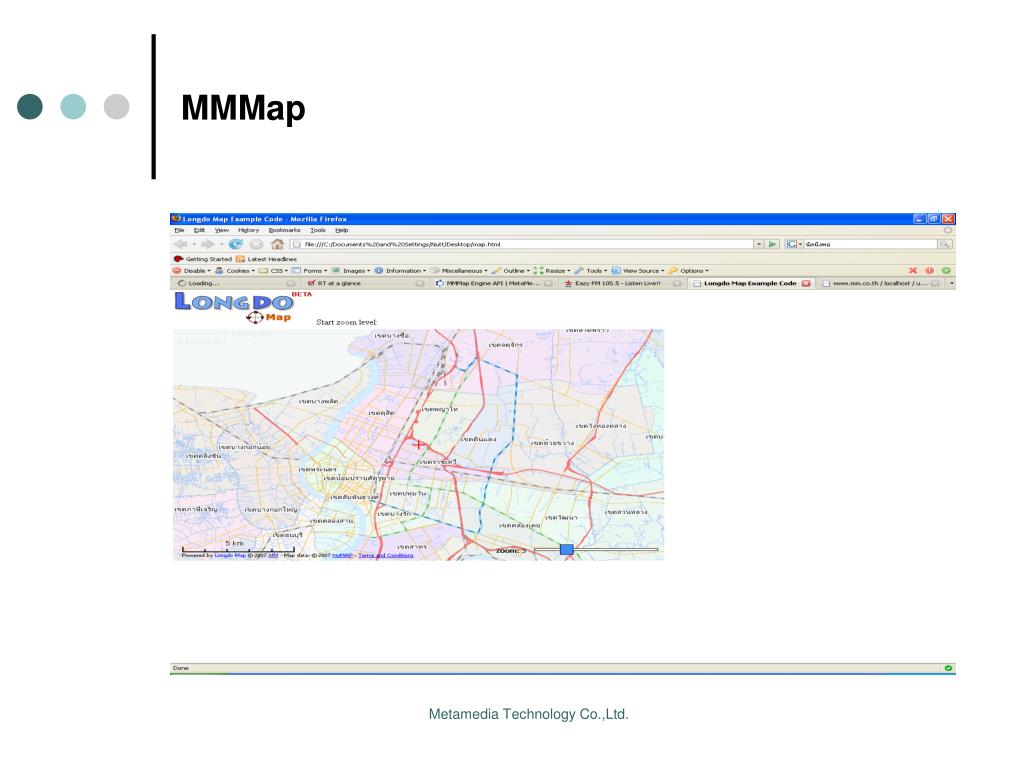Switch to the Loading... tab

235,283
